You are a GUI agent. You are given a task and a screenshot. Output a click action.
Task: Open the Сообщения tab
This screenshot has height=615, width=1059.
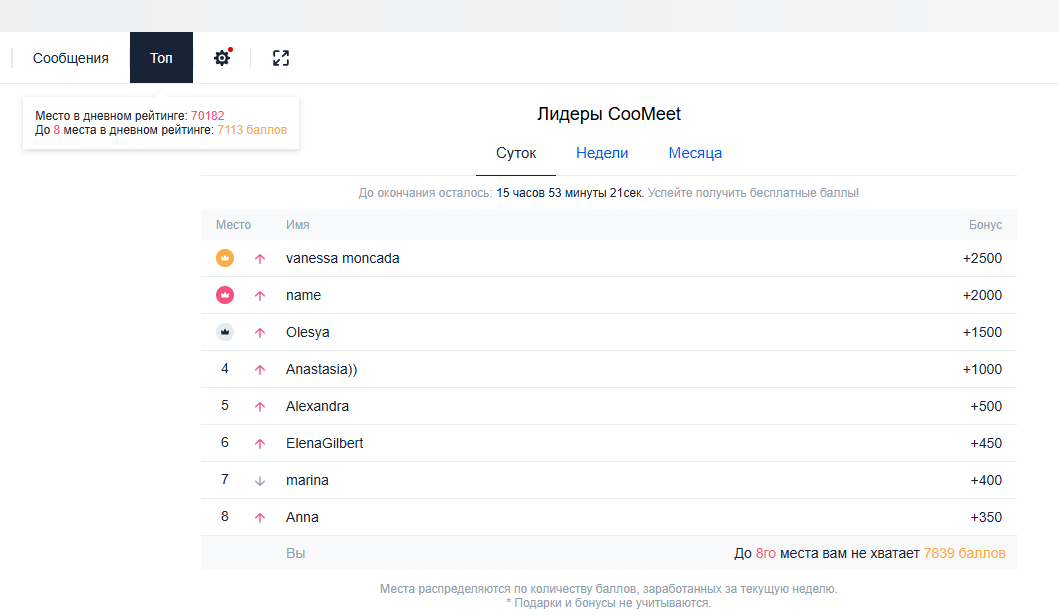click(71, 58)
